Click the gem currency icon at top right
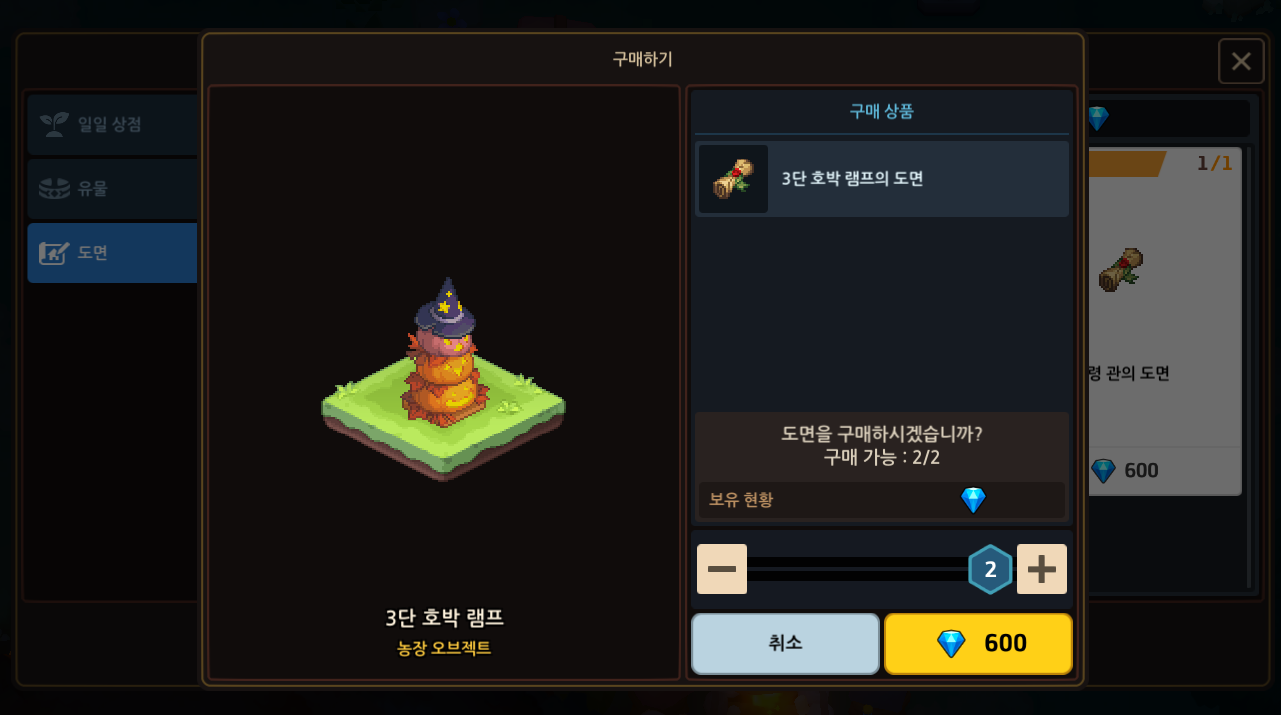 [1097, 119]
